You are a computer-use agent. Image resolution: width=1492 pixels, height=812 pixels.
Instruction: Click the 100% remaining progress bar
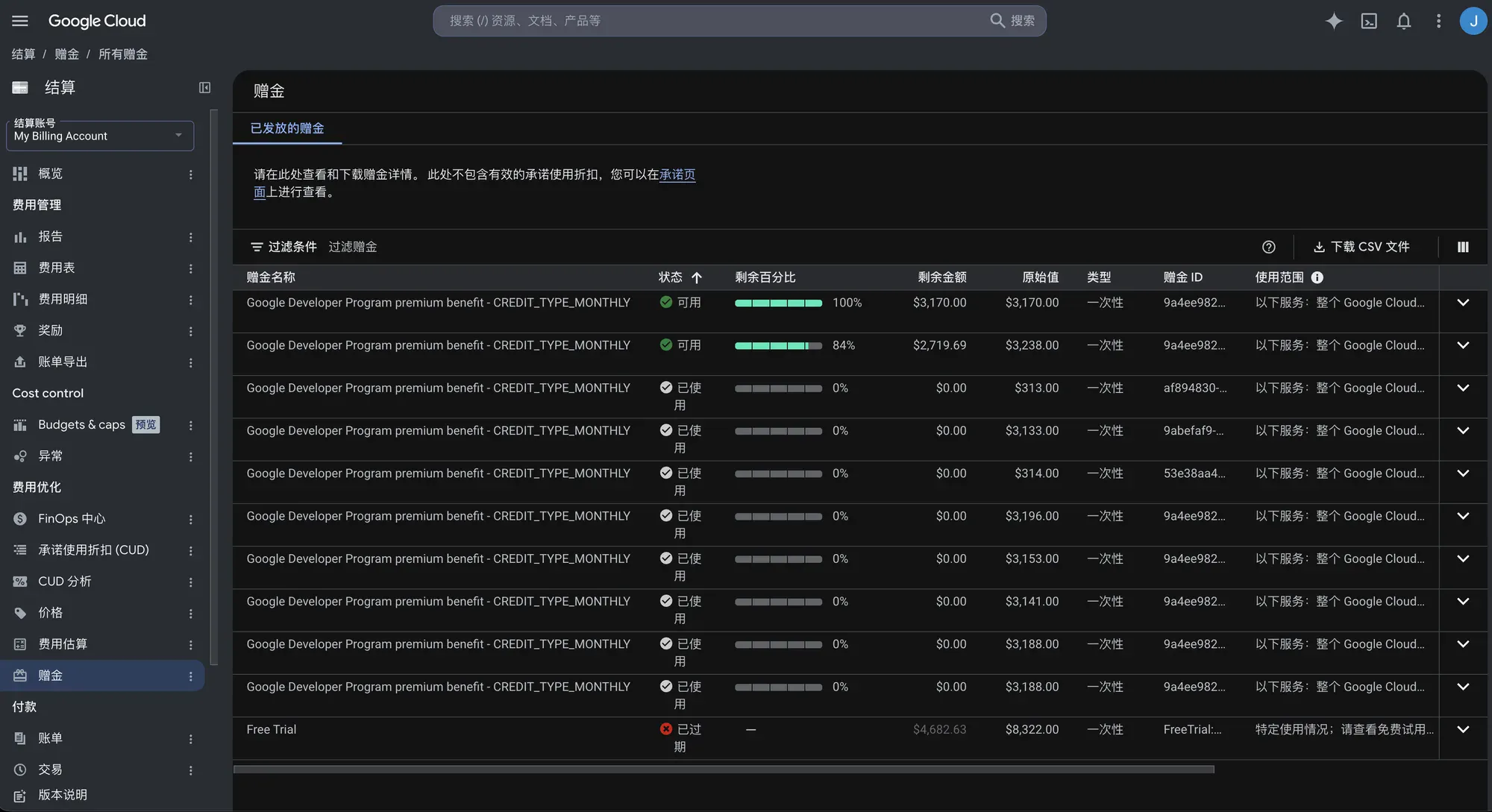(778, 303)
